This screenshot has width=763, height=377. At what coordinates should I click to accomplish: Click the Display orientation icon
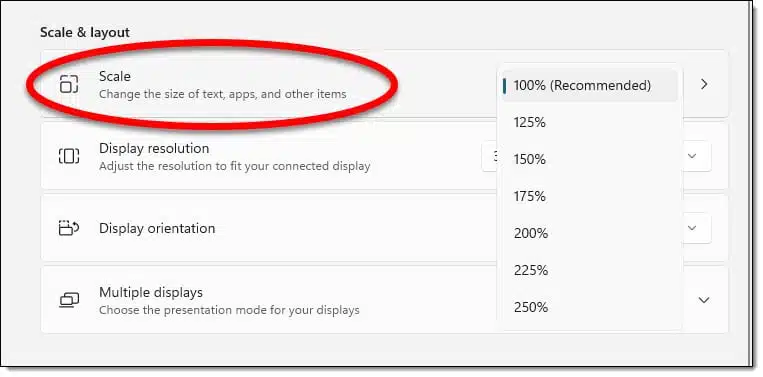[69, 228]
